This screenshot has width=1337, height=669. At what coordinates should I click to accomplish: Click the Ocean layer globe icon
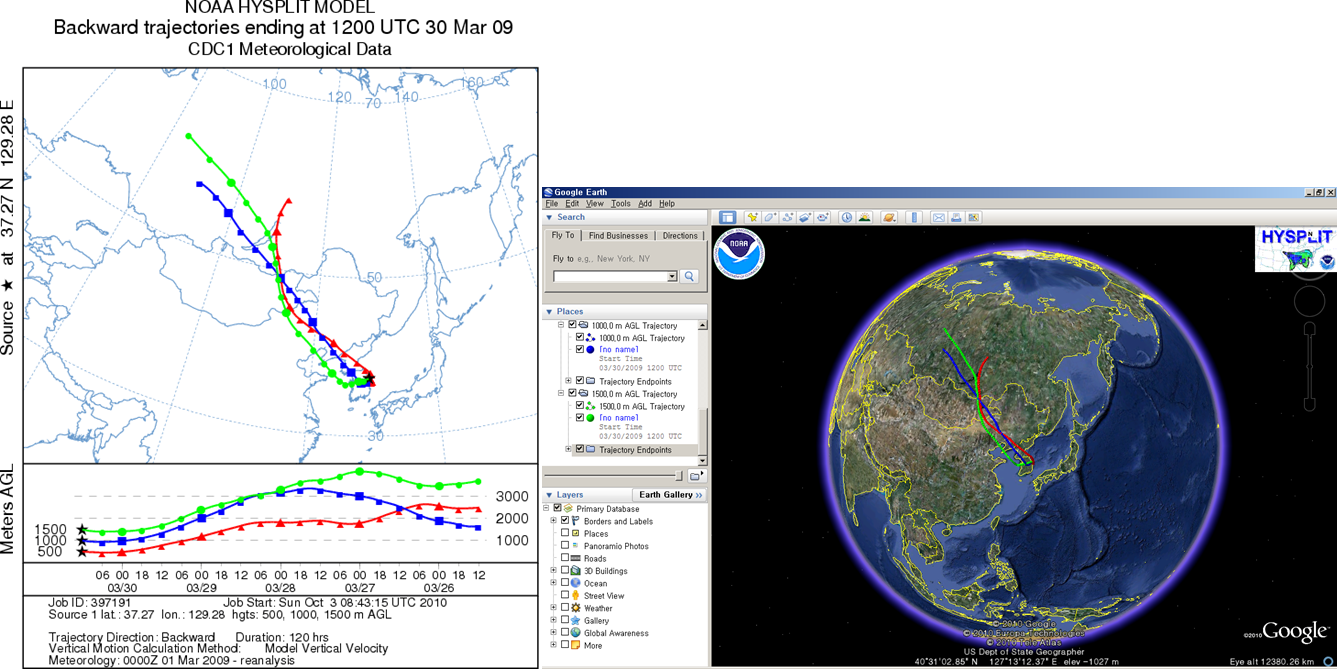pos(575,583)
